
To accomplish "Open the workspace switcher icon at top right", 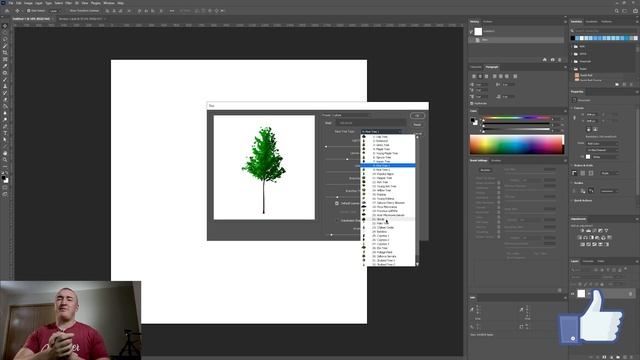I will 625,11.
